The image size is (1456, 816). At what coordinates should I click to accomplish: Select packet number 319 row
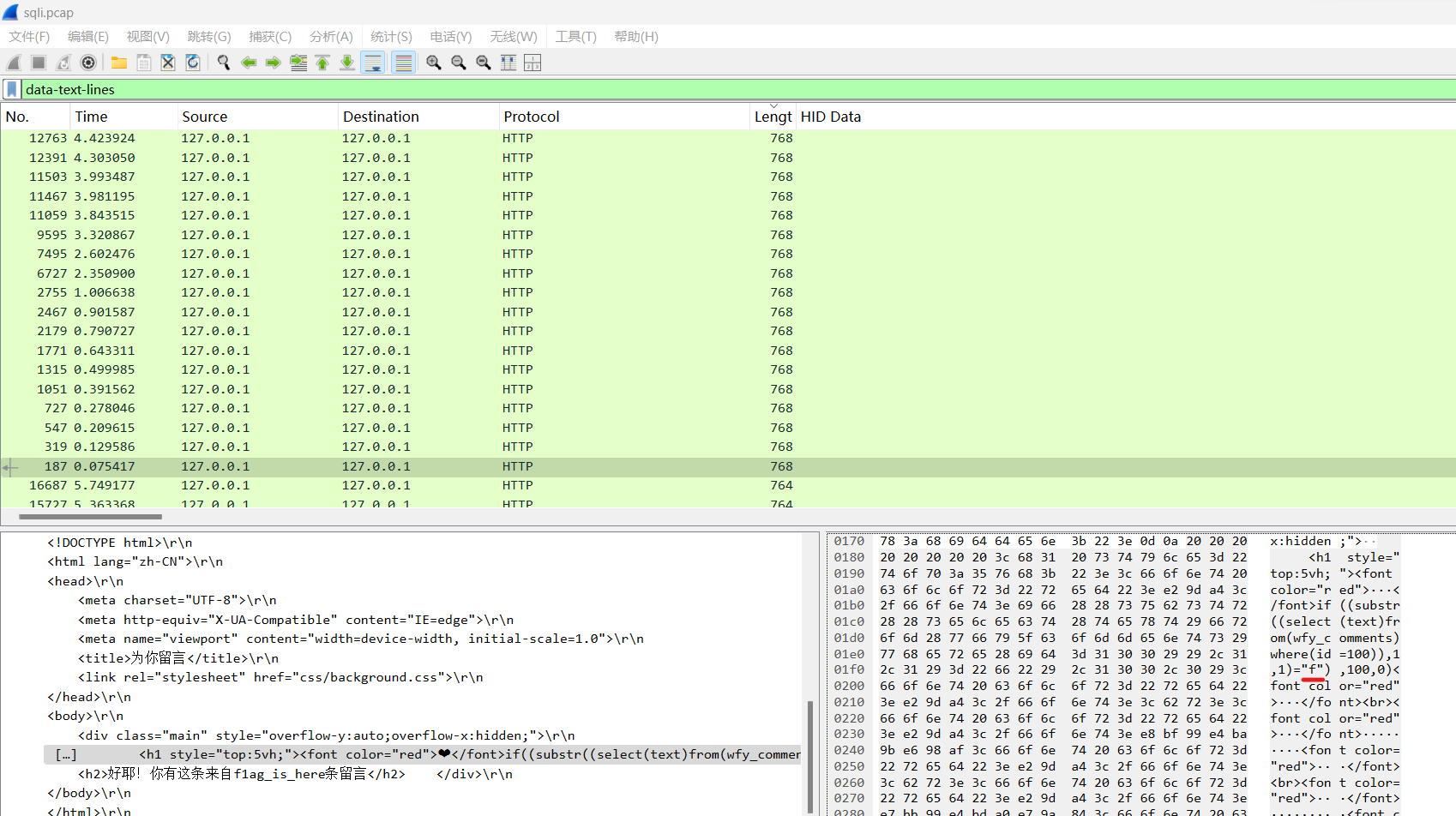(728, 447)
